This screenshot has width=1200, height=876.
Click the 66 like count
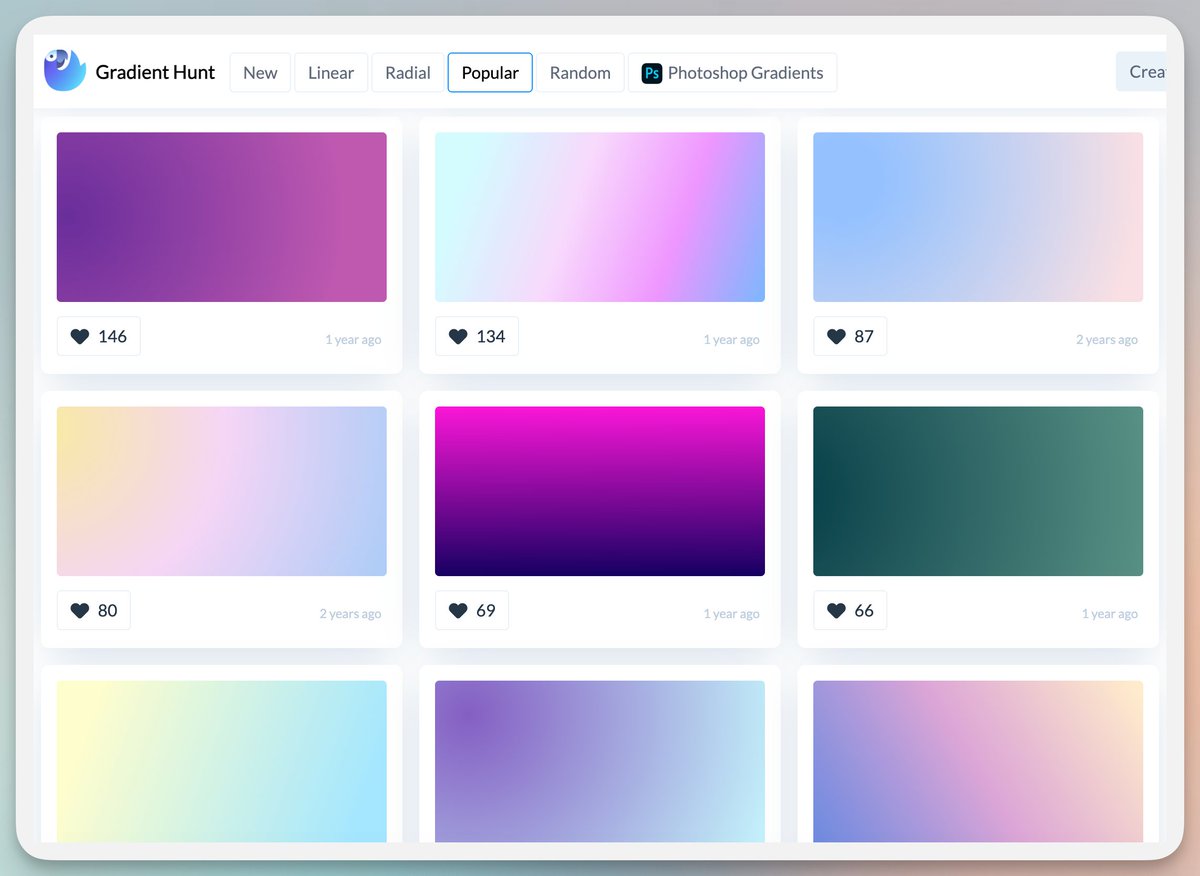[x=864, y=611]
